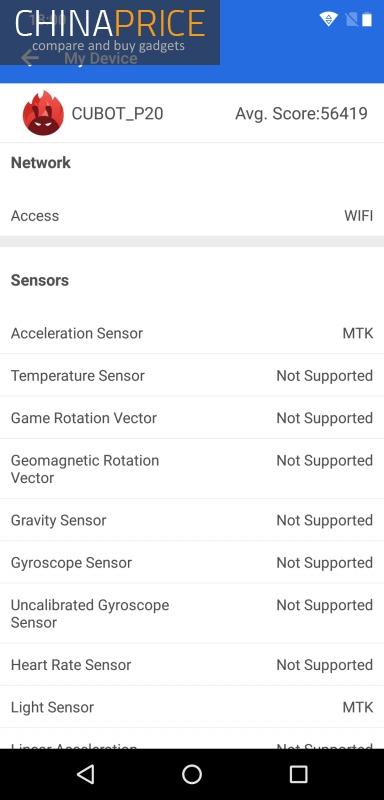Open the ChinaPrice watermark banner
This screenshot has height=800, width=384.
(x=110, y=32)
